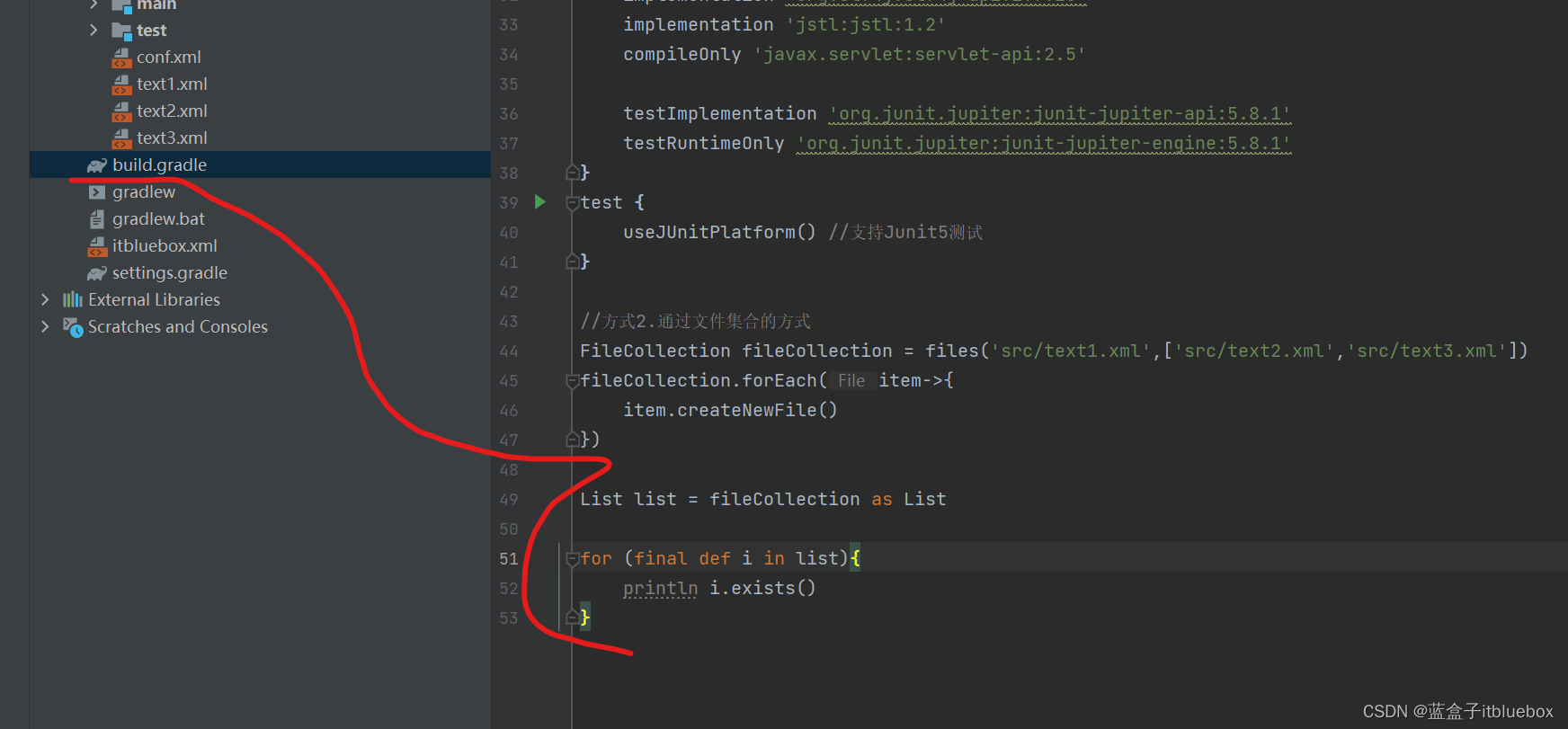This screenshot has height=729, width=1568.
Task: Click the test folder icon
Action: click(121, 31)
